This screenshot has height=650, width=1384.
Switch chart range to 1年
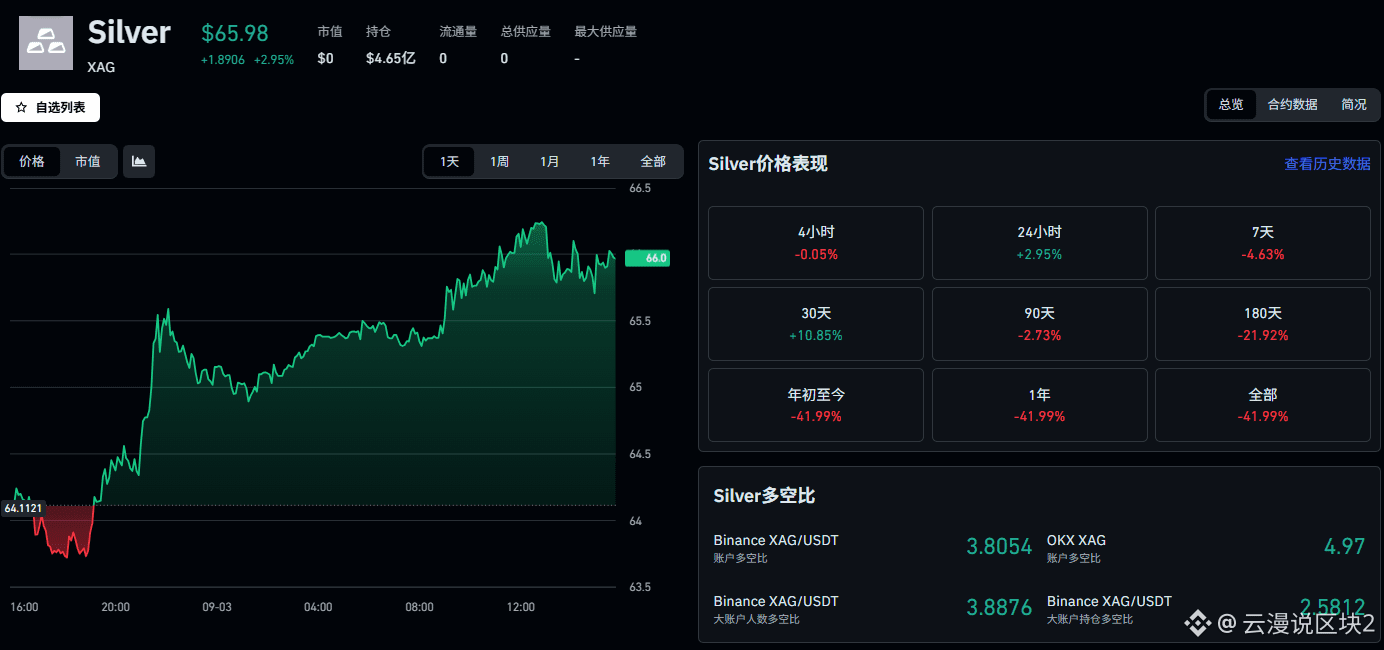(600, 162)
